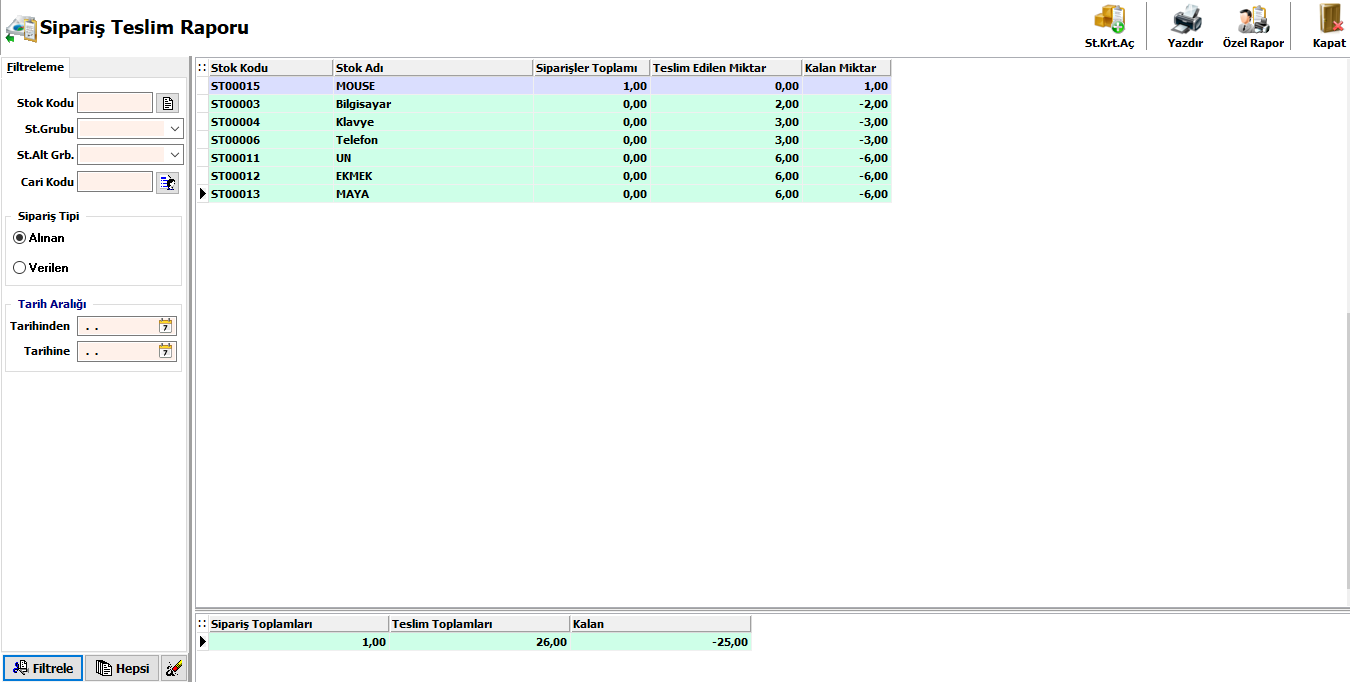Click delivered quantity 2,00 for Bilgisayar
The image size is (1350, 682).
(x=726, y=104)
